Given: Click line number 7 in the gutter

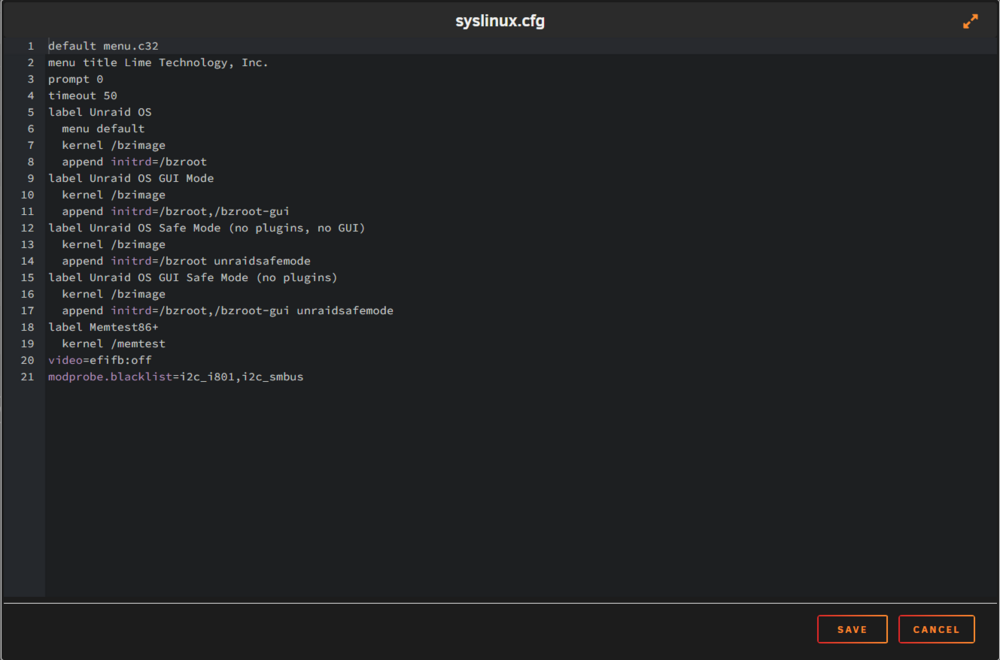Looking at the screenshot, I should (x=30, y=145).
